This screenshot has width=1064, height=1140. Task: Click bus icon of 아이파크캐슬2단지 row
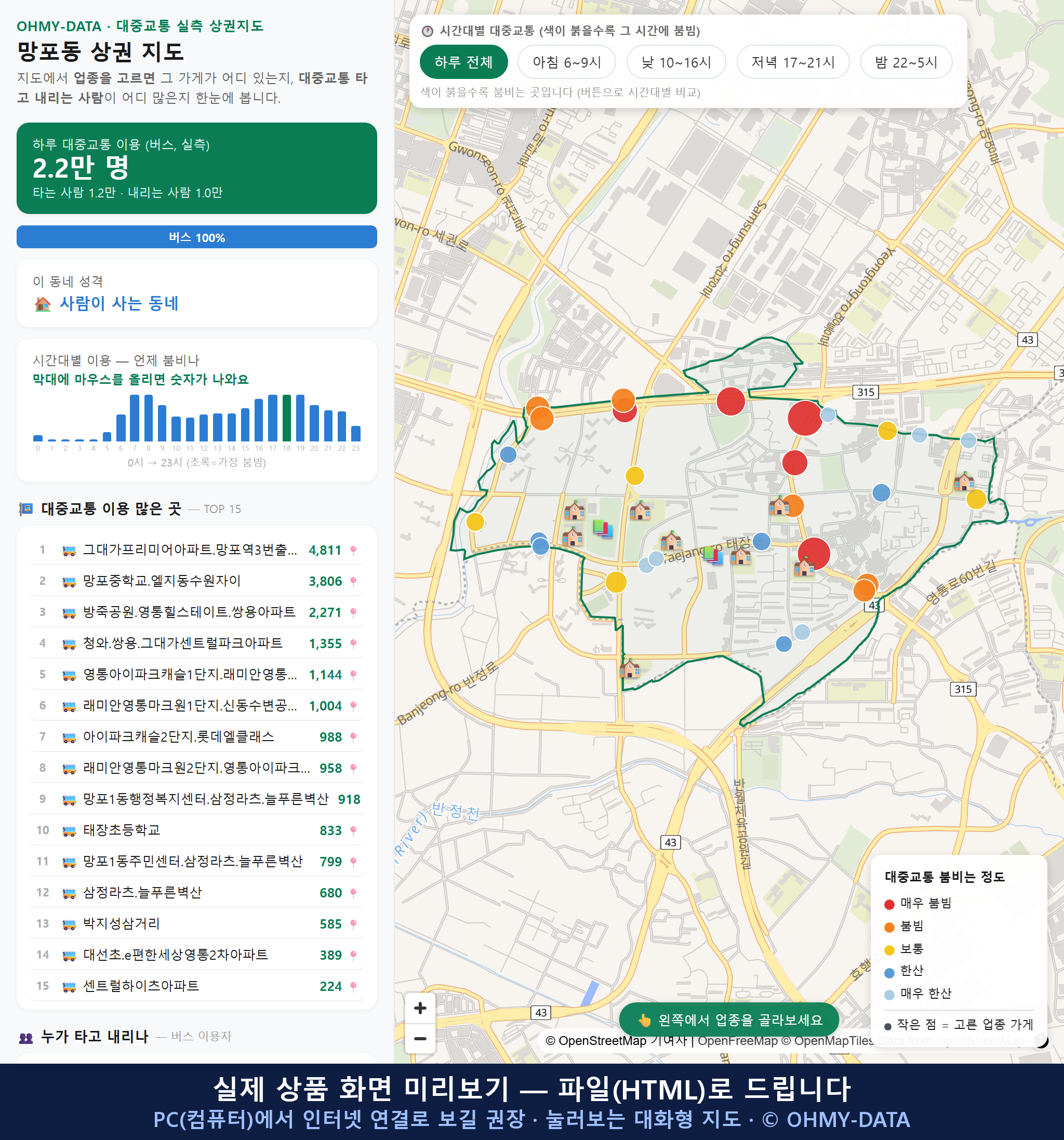pyautogui.click(x=69, y=737)
